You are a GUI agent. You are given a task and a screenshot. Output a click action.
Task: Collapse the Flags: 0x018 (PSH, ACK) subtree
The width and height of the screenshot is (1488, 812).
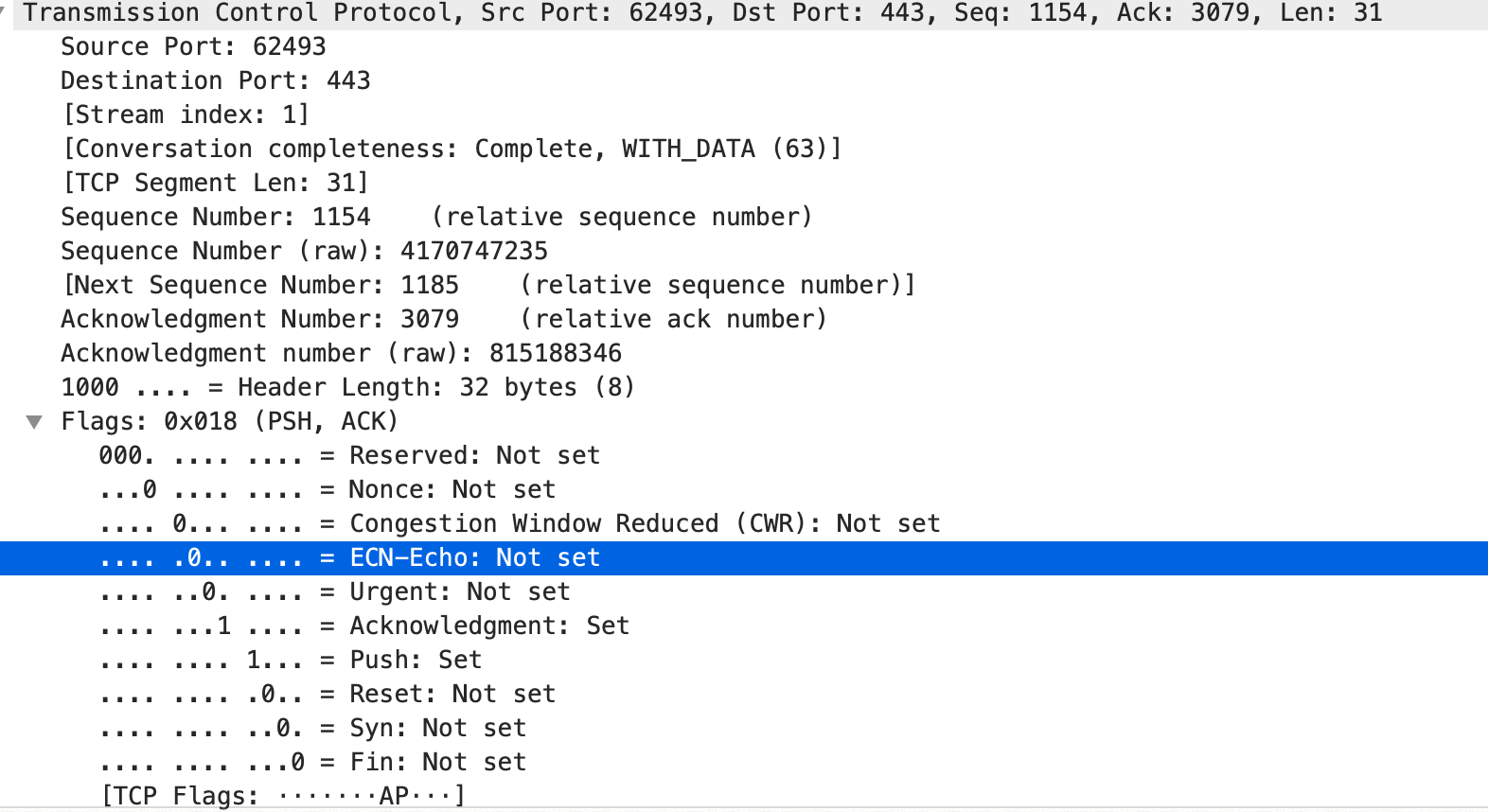click(35, 421)
